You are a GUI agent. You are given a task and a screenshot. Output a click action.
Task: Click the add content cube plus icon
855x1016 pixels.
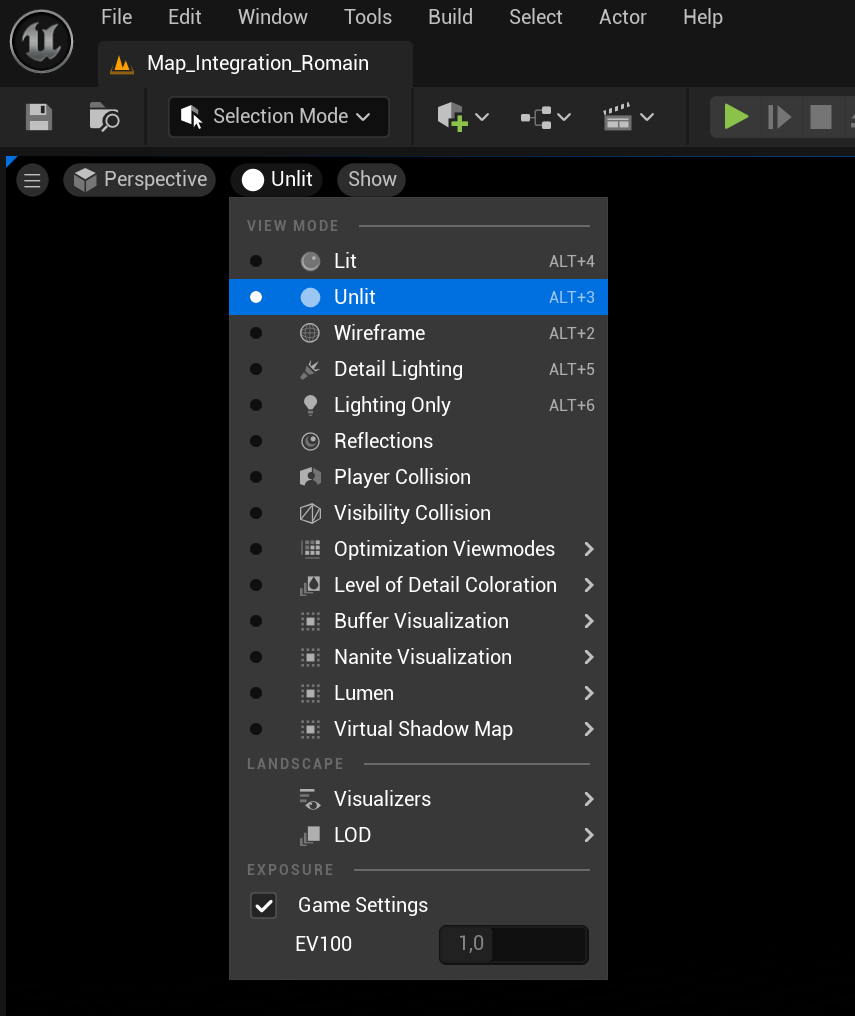452,117
